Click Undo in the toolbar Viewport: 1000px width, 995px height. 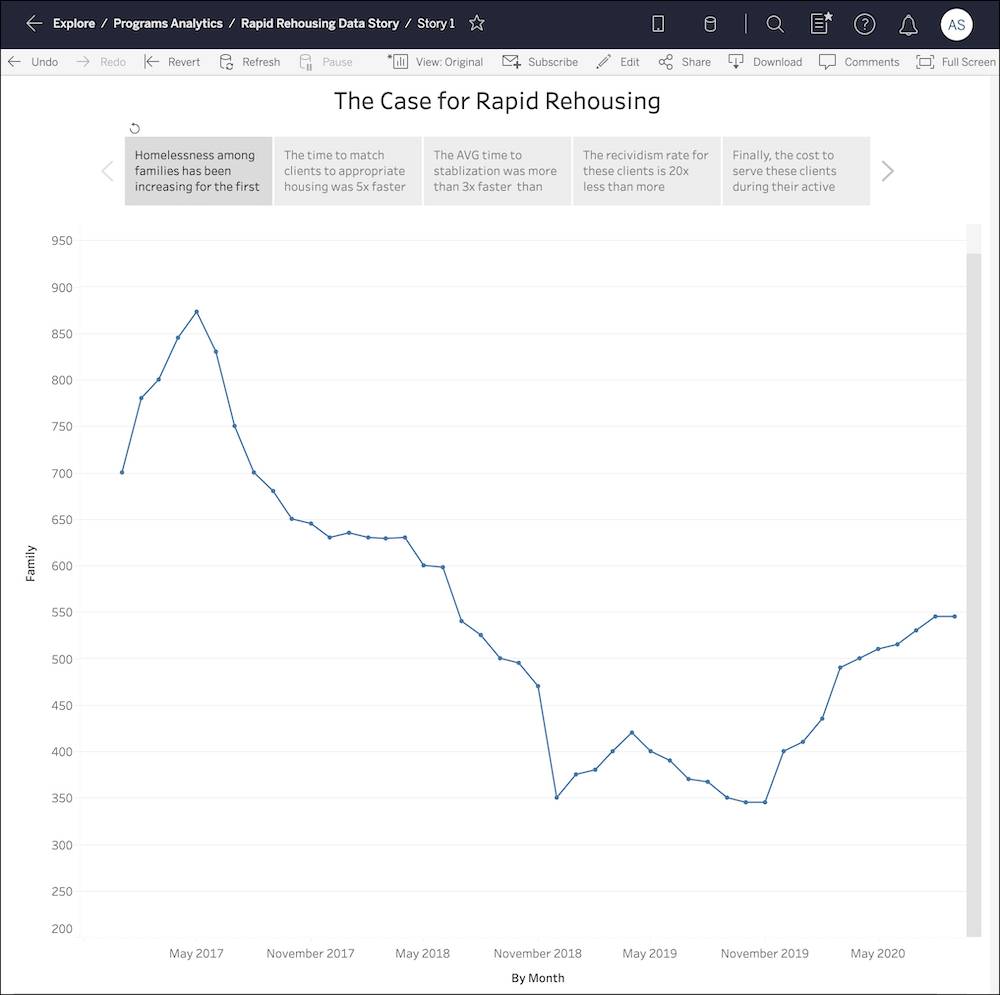click(x=33, y=62)
